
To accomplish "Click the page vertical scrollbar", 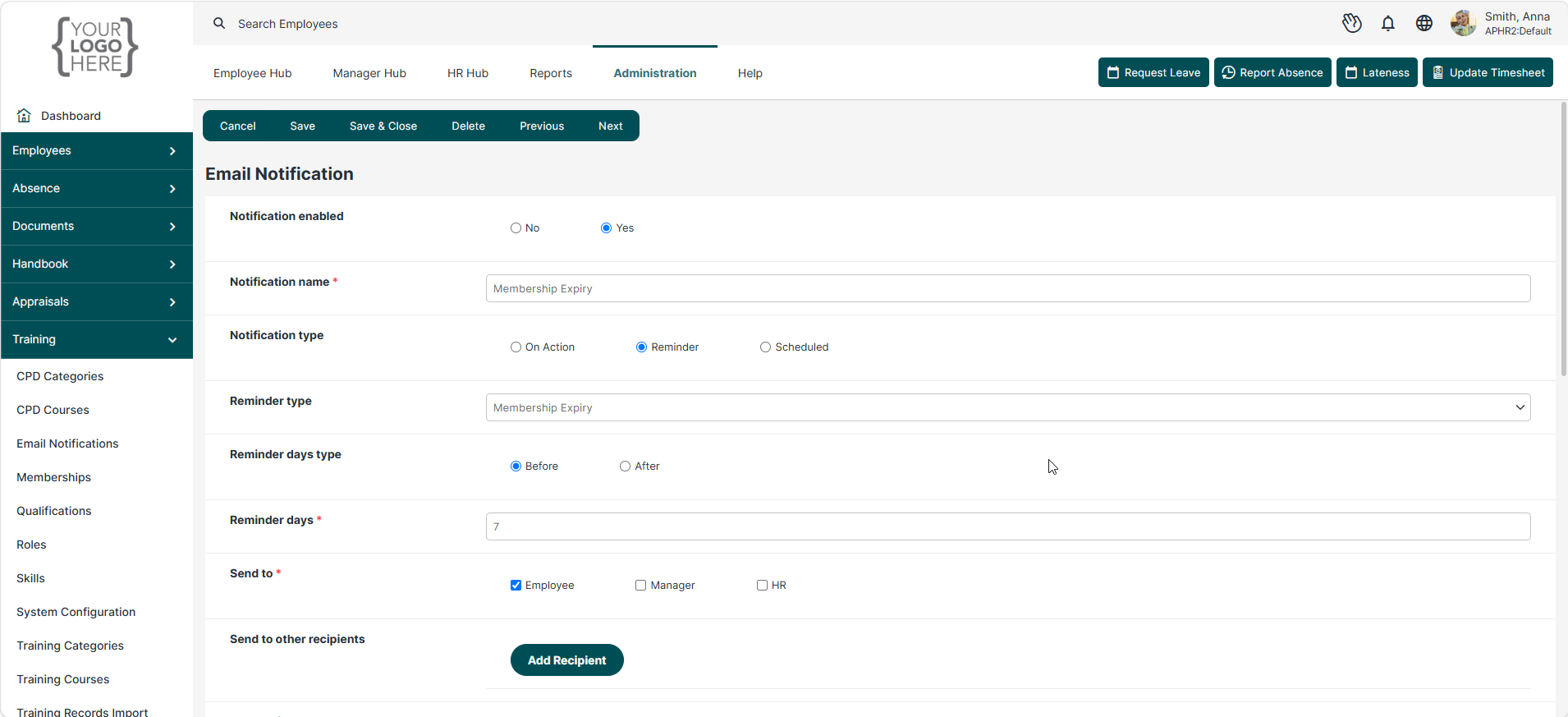I will click(x=1563, y=238).
